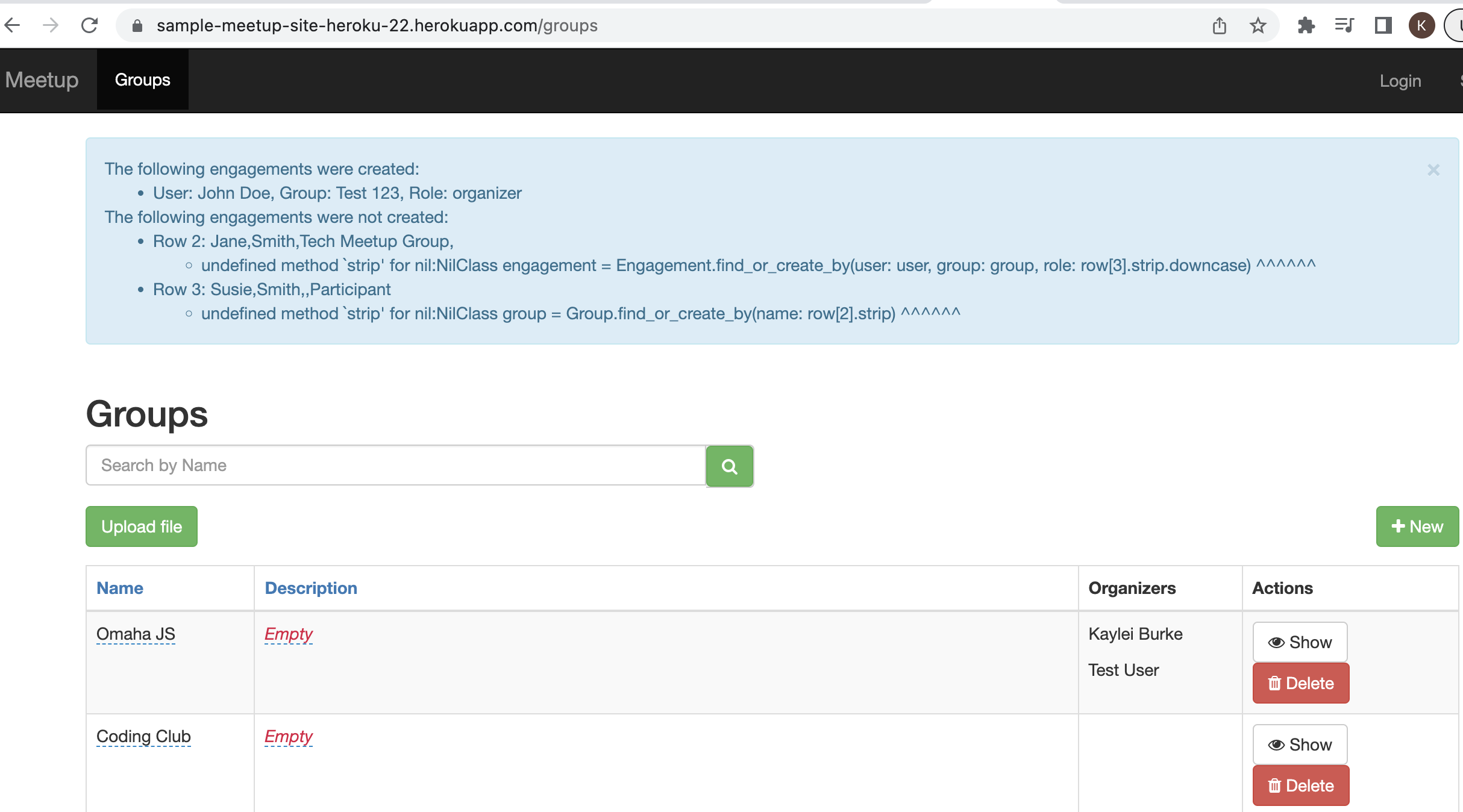Reload the page with the refresh icon
Viewport: 1463px width, 812px height.
click(x=89, y=25)
